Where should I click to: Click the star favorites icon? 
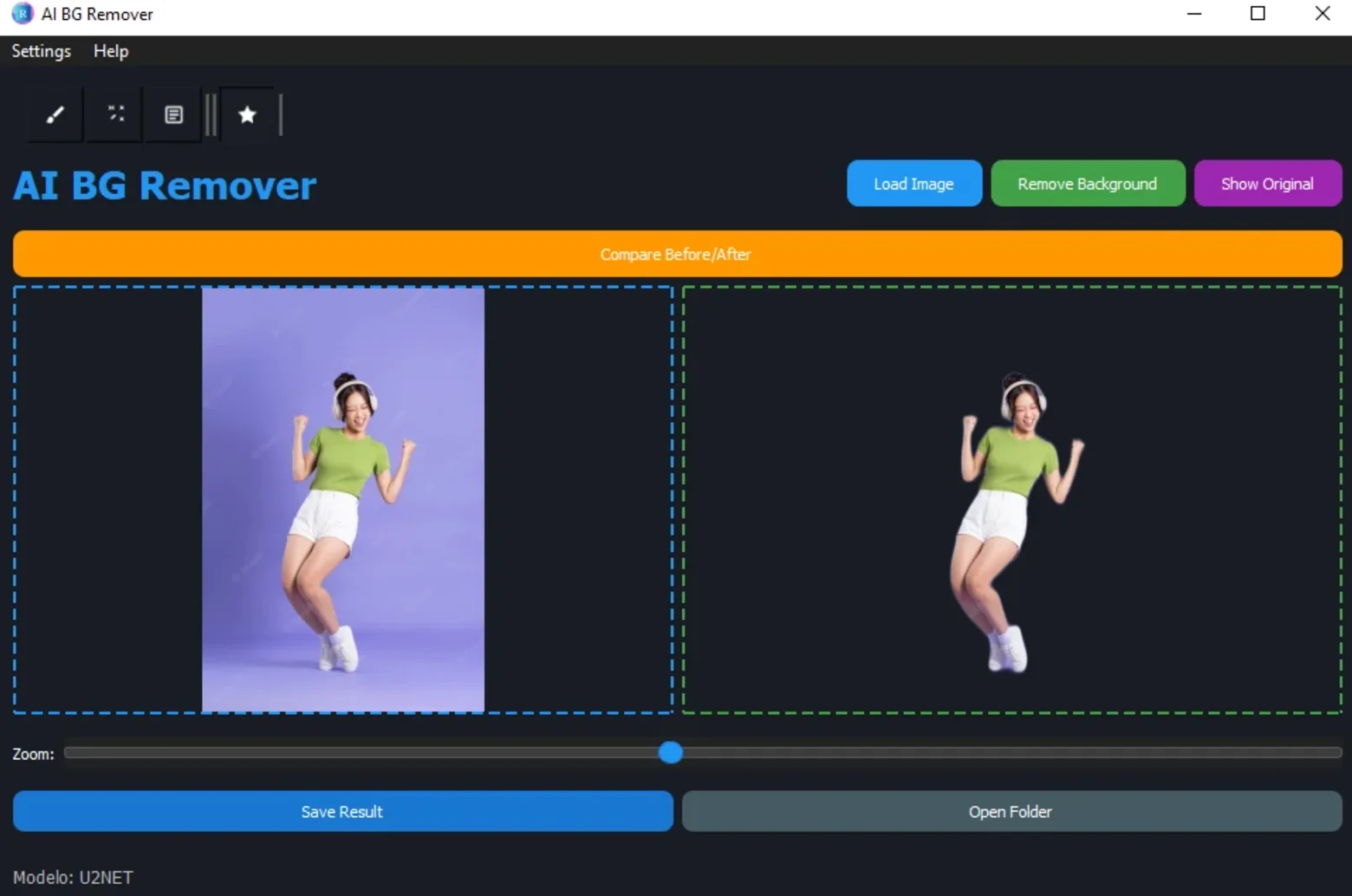click(247, 114)
